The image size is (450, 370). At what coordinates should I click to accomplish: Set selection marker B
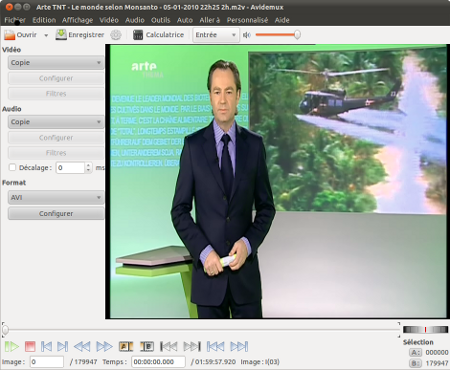point(147,347)
